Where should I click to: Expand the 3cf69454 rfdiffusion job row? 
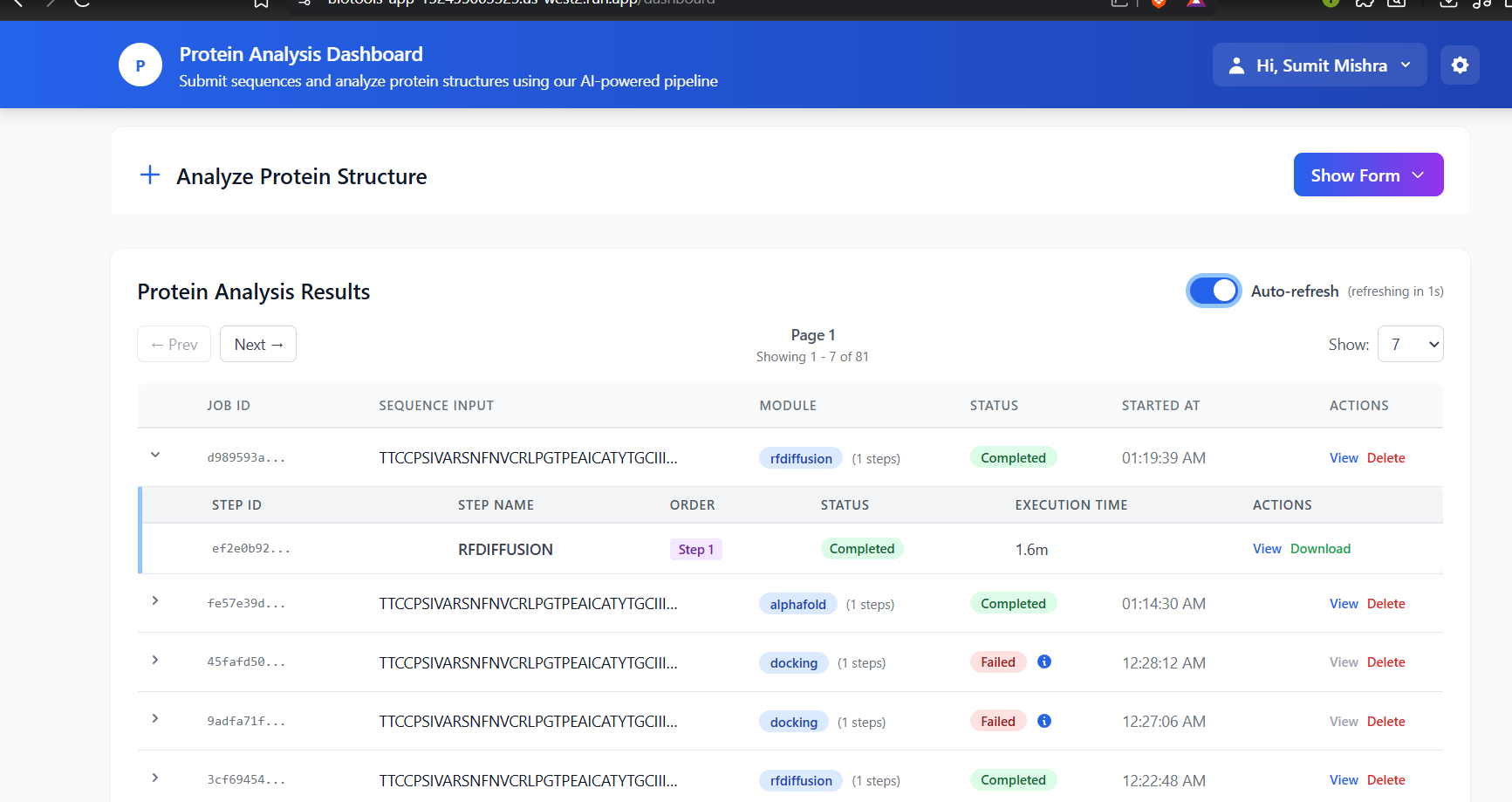click(155, 778)
